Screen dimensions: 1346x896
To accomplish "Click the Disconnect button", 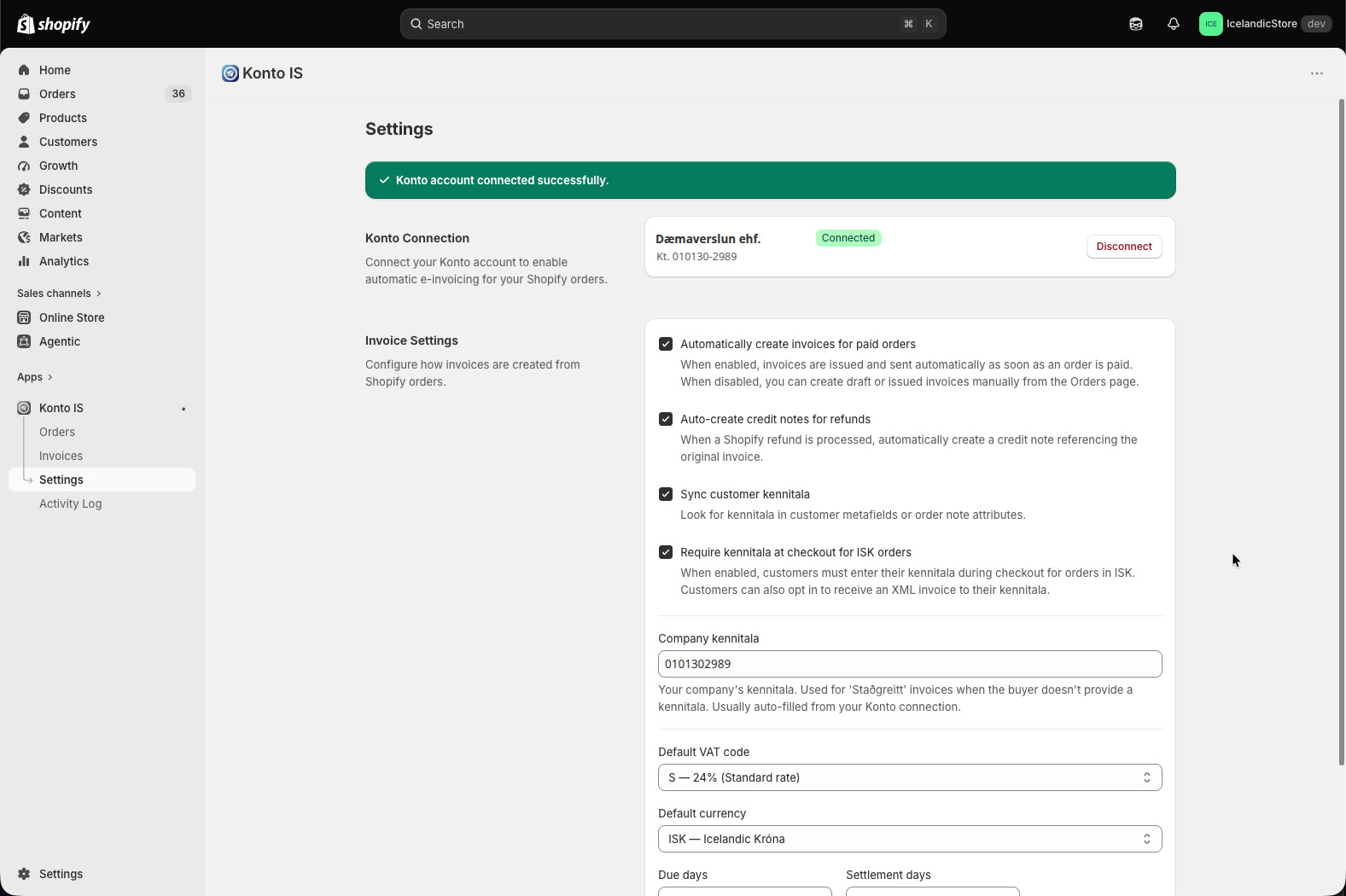I will [1124, 247].
